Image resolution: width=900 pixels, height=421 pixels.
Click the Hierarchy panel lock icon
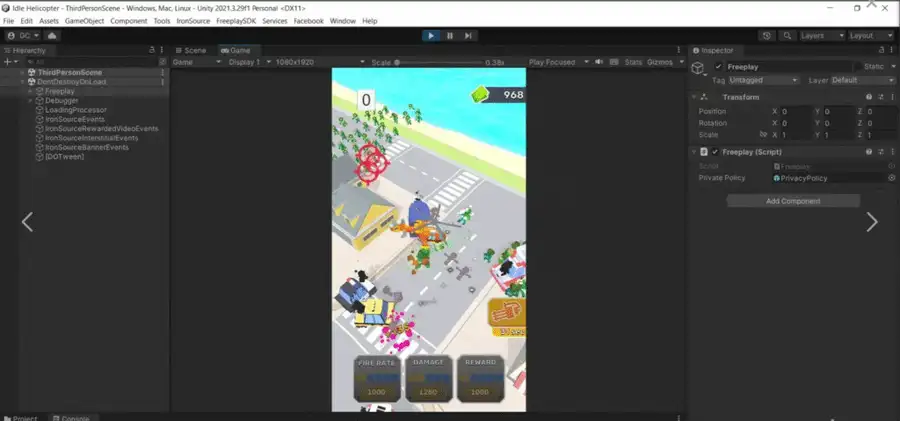click(x=152, y=50)
